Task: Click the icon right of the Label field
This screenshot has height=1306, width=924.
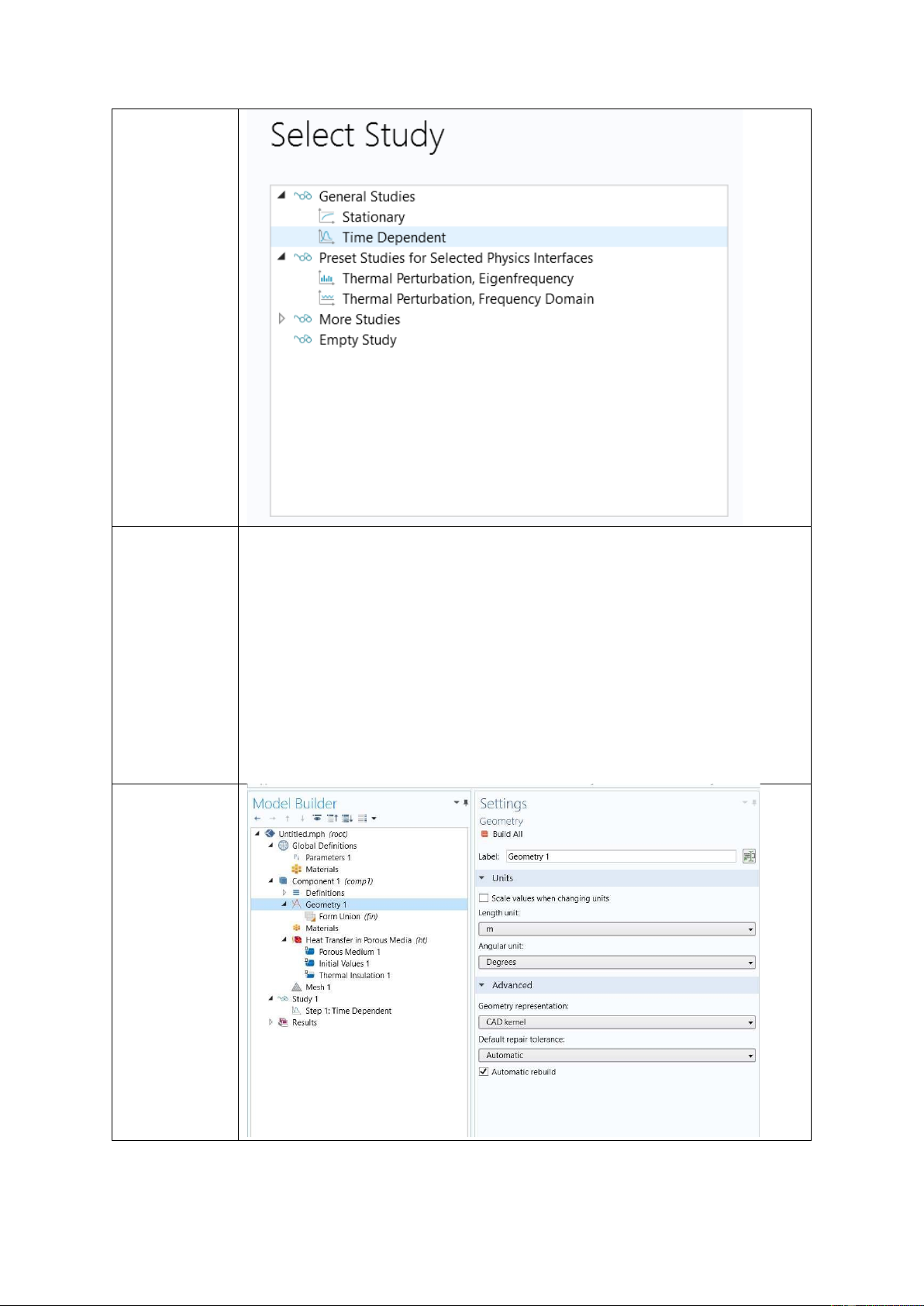Action: pos(749,856)
